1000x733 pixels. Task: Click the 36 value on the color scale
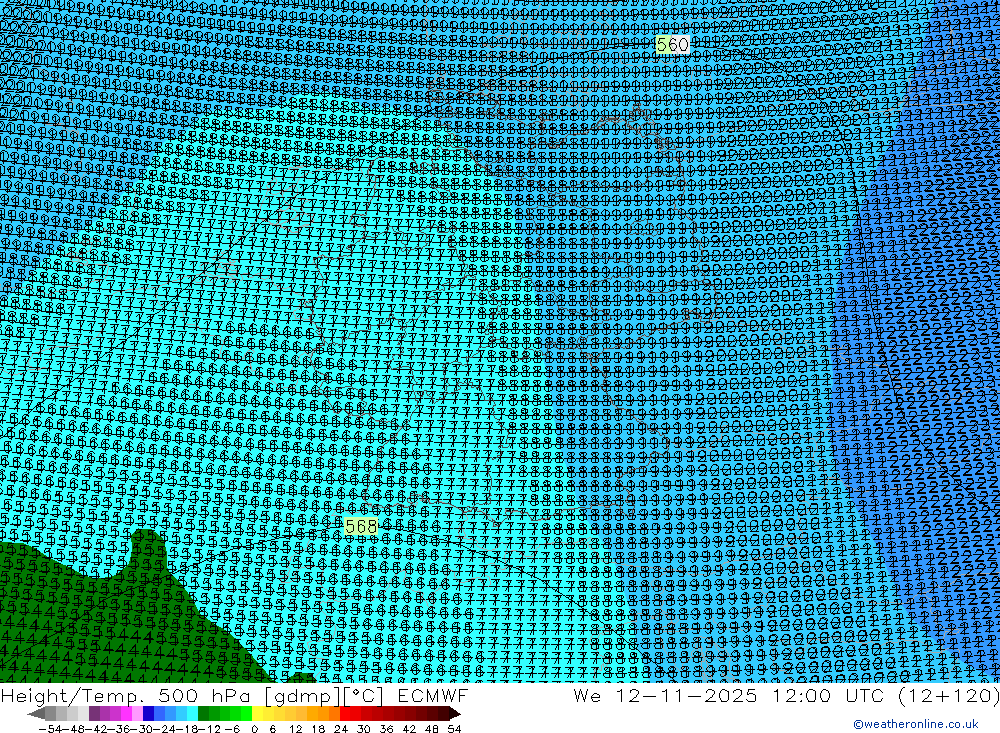point(386,729)
